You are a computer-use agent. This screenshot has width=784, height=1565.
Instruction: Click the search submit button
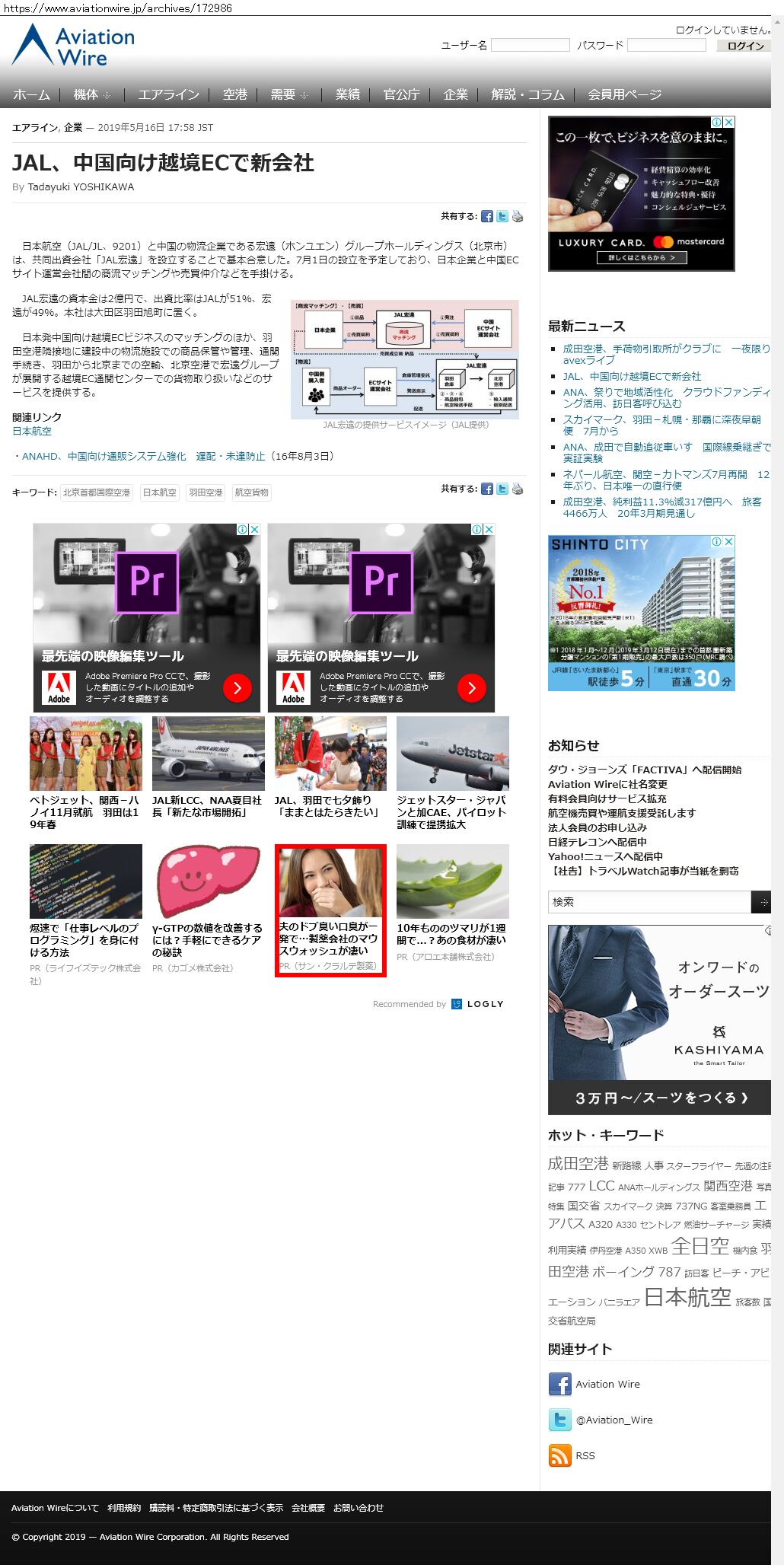click(761, 902)
